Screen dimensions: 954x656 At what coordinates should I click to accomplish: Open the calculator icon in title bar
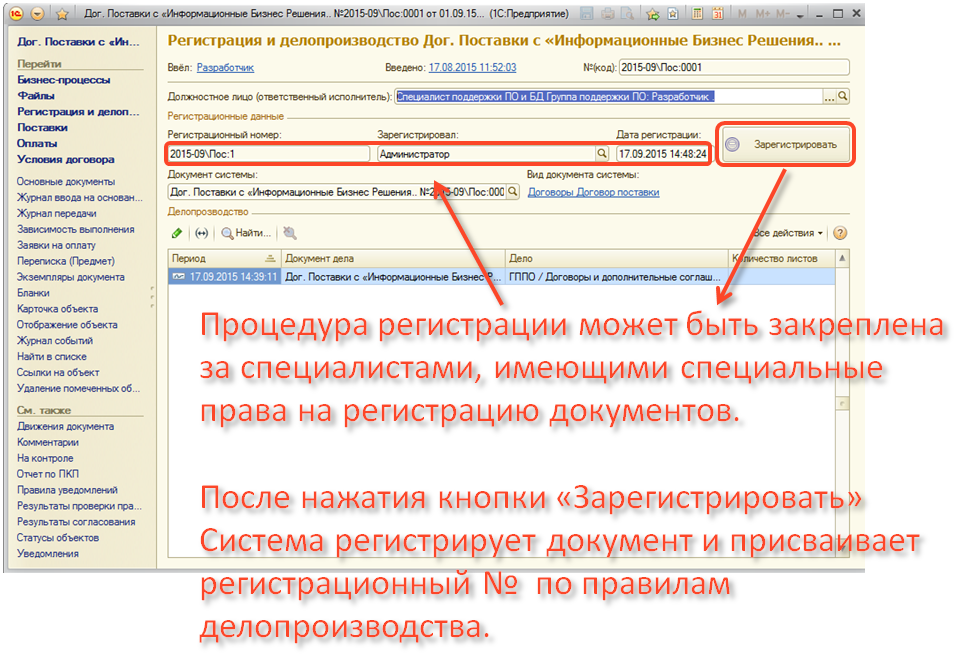[x=696, y=15]
